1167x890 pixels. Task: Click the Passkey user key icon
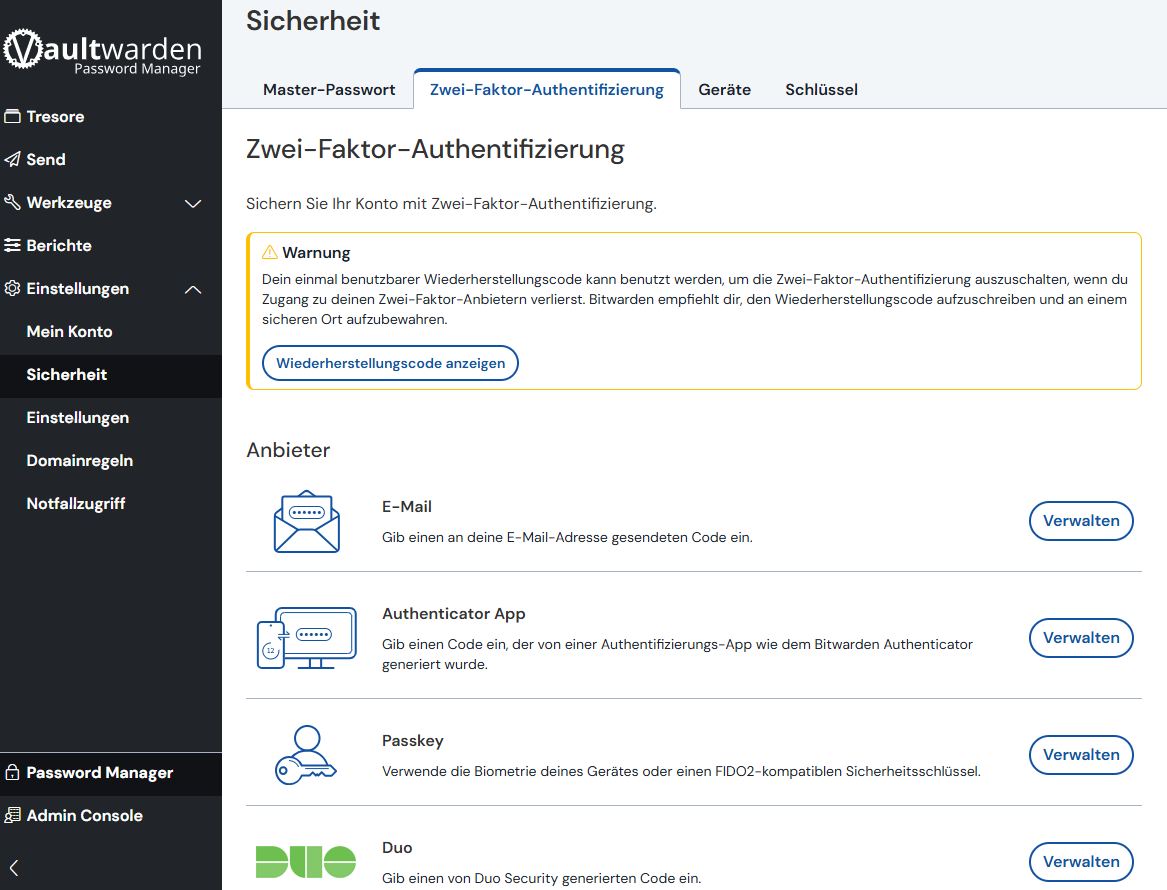point(306,755)
